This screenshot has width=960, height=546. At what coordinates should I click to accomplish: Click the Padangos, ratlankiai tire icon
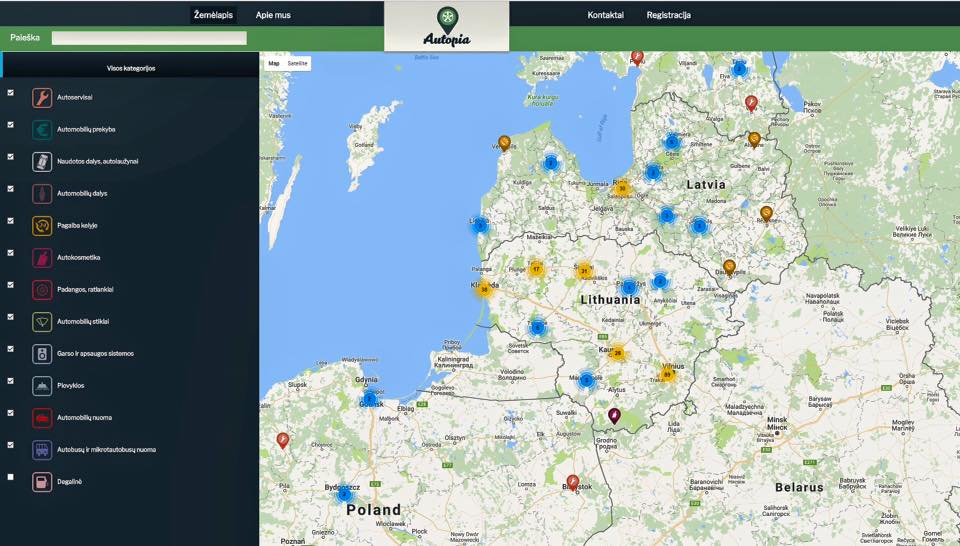click(x=42, y=290)
